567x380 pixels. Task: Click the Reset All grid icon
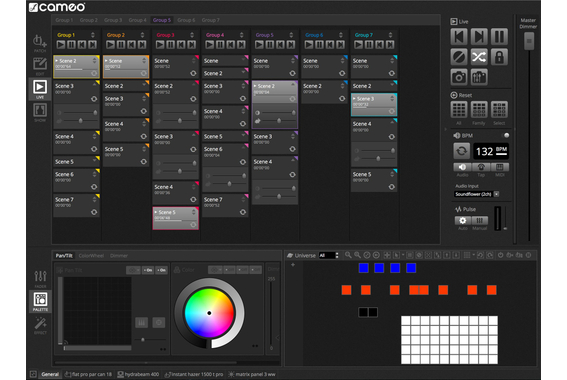[x=459, y=110]
